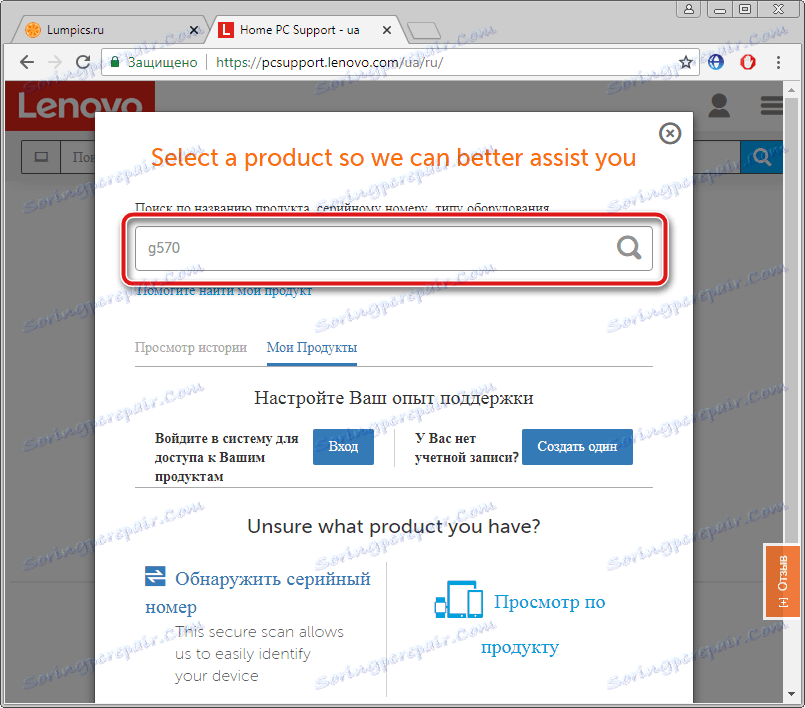This screenshot has width=805, height=708.
Task: Click the red hand adblocker extension icon
Action: (747, 62)
